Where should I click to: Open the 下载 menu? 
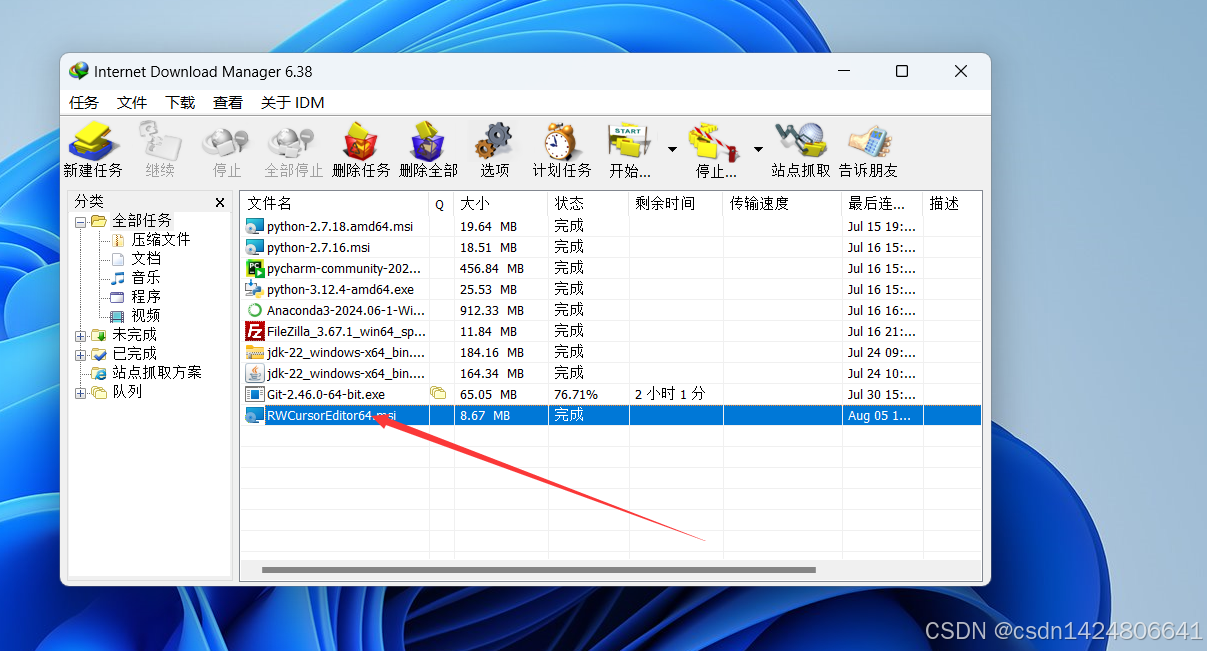click(180, 103)
